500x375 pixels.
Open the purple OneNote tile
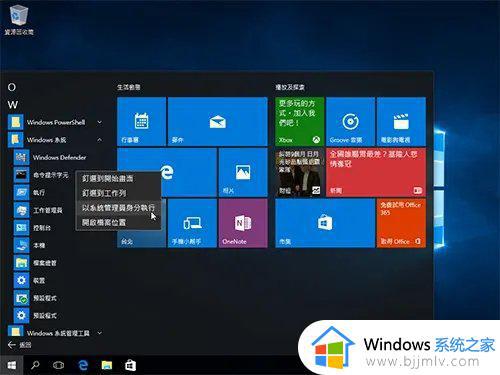pos(243,223)
